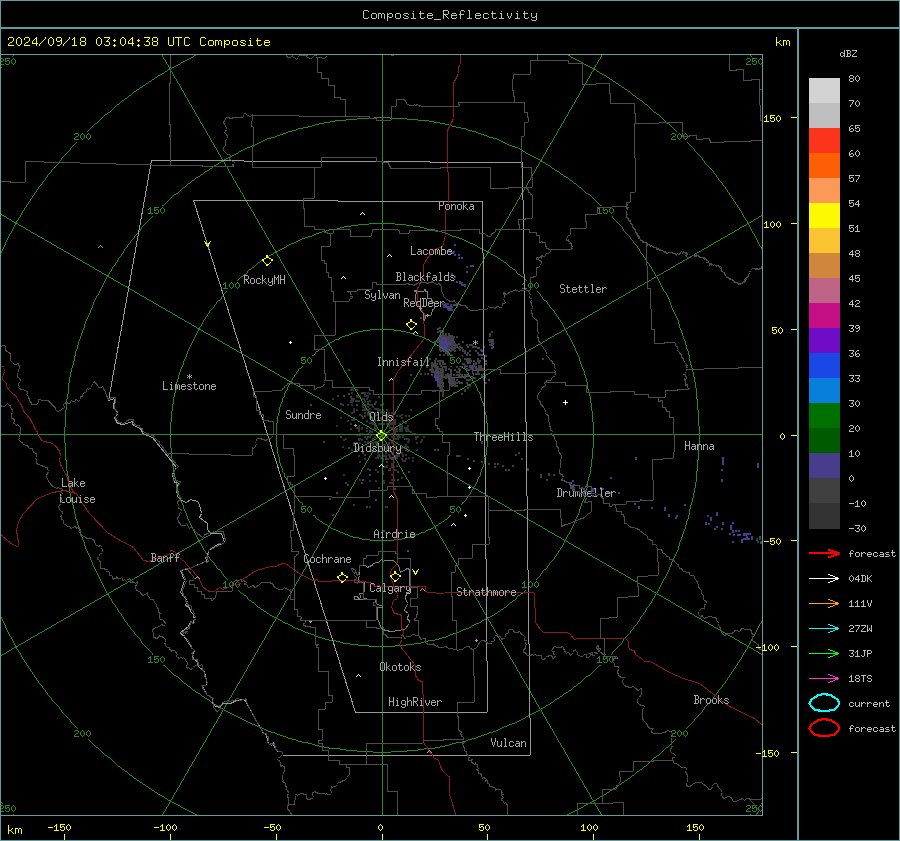
Task: Click the km label at bottom left
Action: coord(15,830)
